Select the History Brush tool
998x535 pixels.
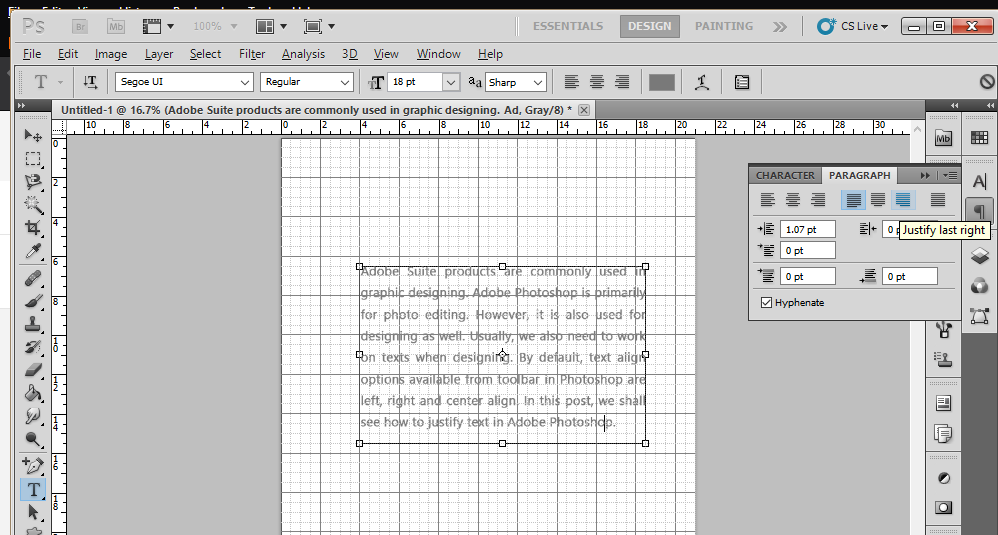(33, 347)
